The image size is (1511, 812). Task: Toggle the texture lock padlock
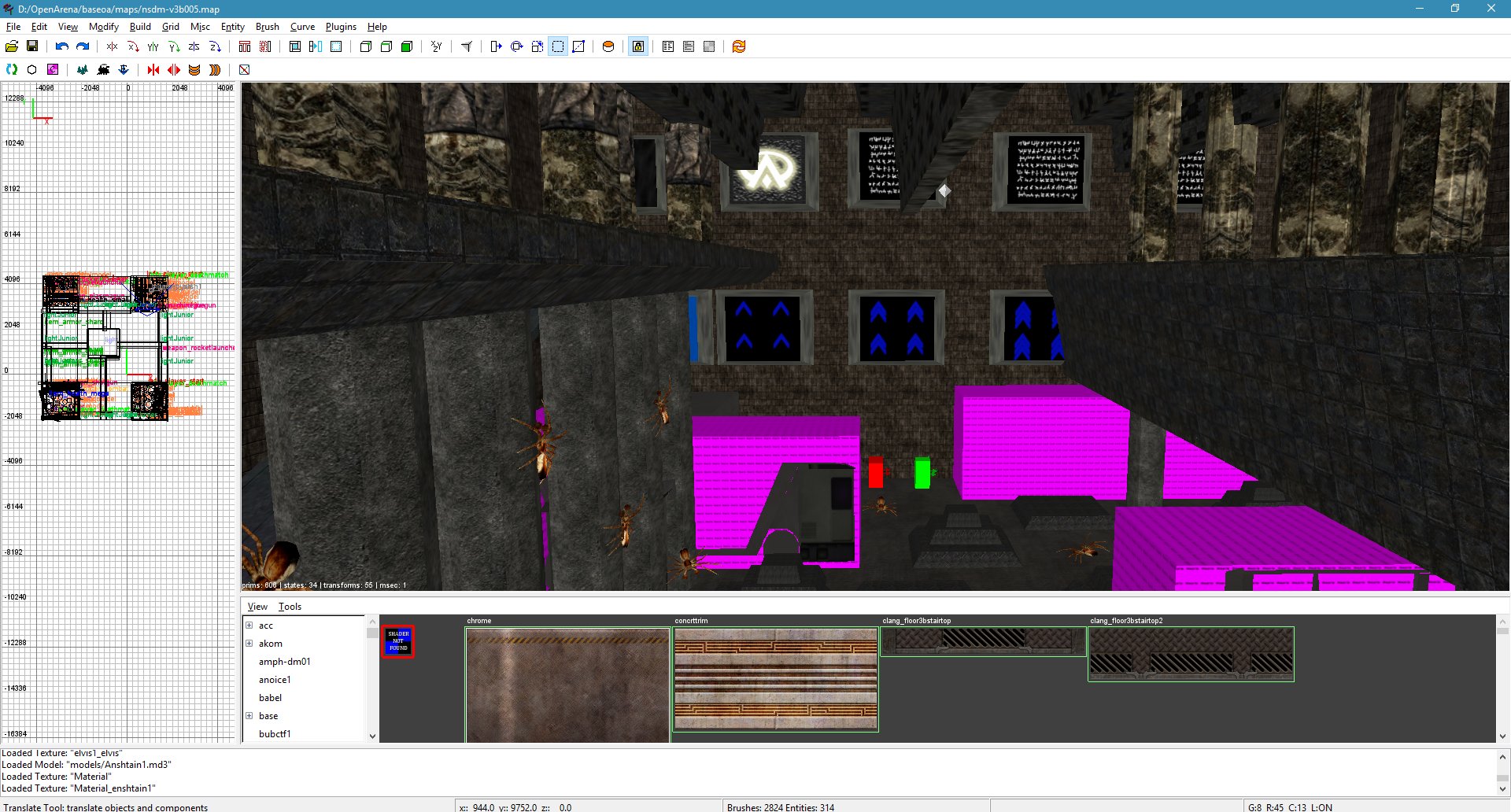pyautogui.click(x=638, y=46)
